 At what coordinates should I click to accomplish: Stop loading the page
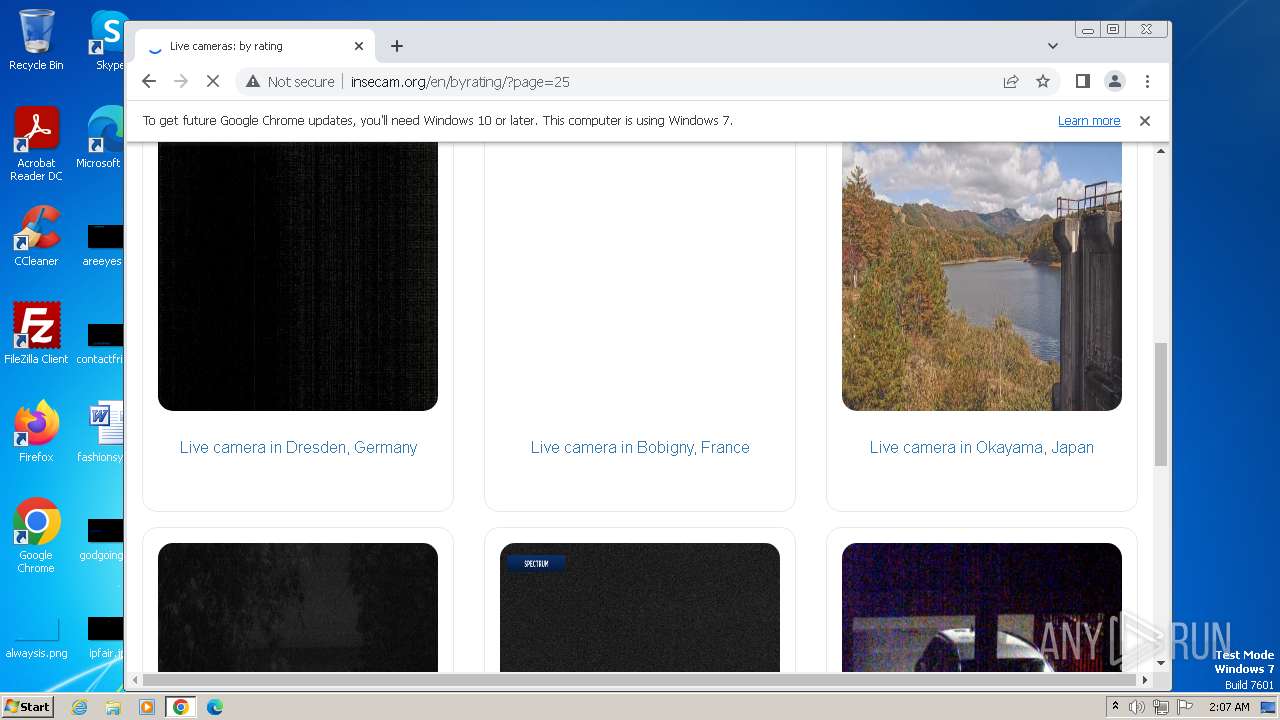point(213,81)
